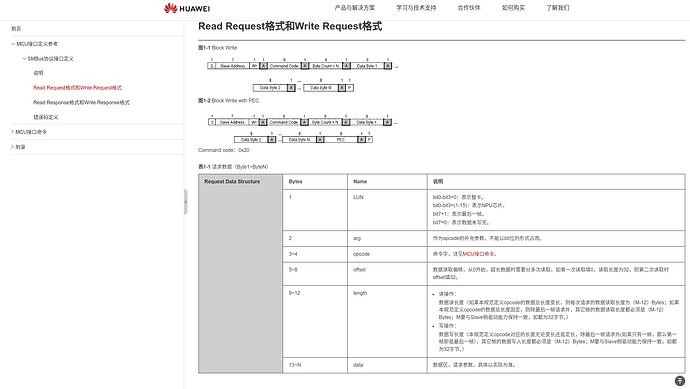
Task: Open the 了解我们 menu
Action: click(x=558, y=8)
